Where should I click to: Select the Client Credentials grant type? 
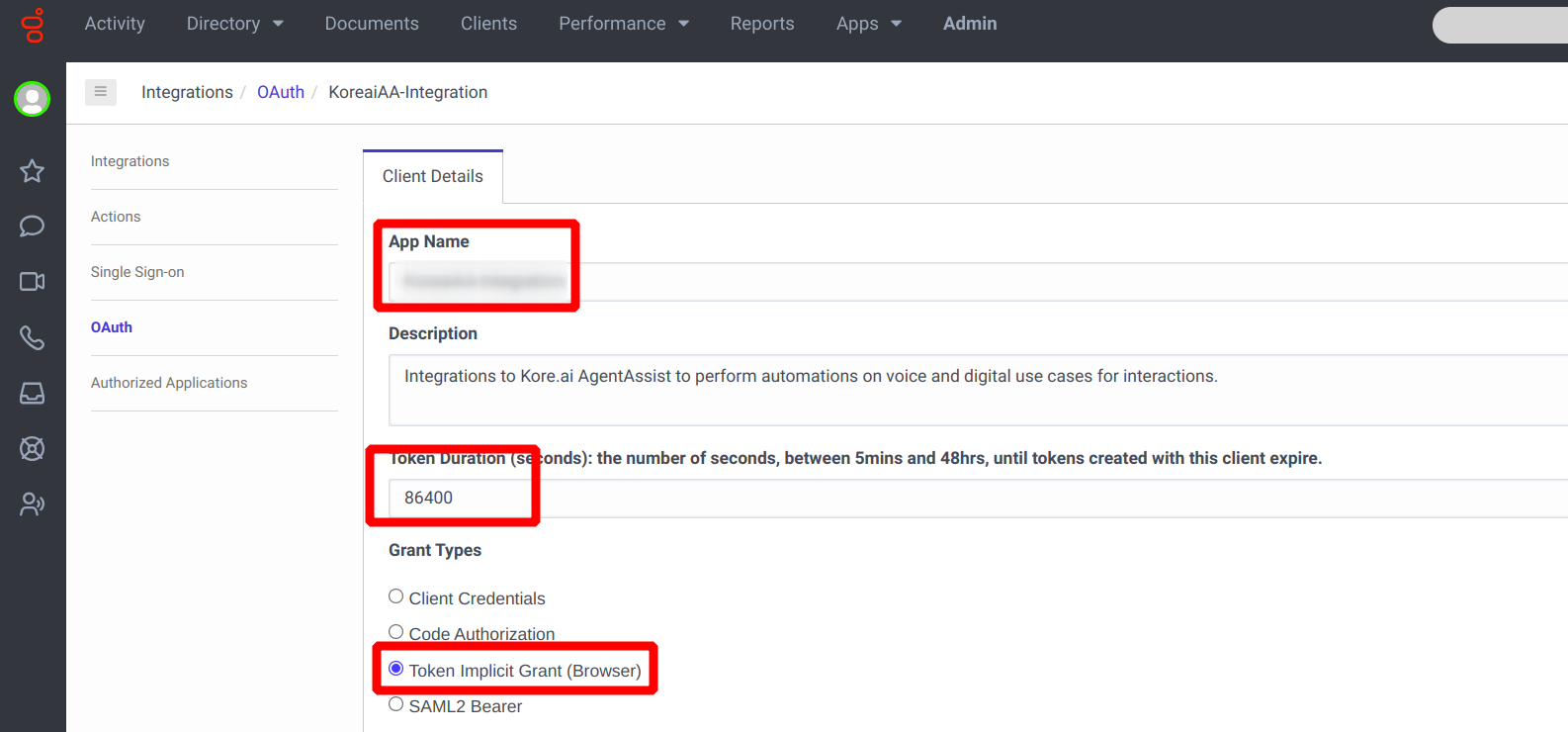[x=396, y=596]
